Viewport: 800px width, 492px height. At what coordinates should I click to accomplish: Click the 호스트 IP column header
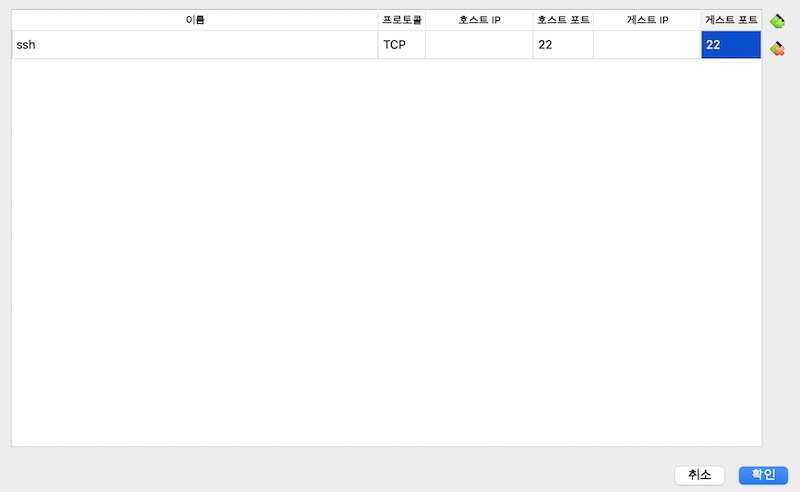[480, 20]
